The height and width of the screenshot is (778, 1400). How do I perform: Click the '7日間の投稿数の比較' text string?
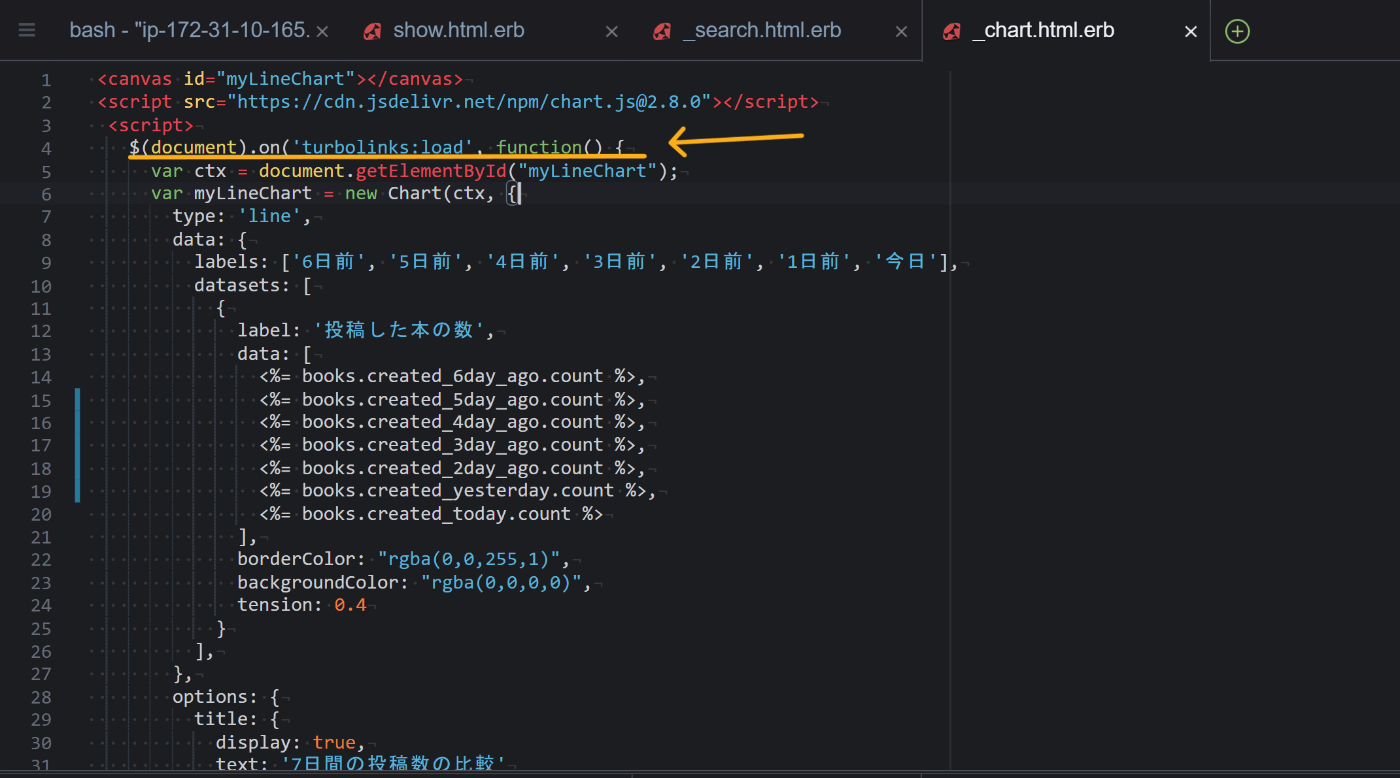[394, 765]
